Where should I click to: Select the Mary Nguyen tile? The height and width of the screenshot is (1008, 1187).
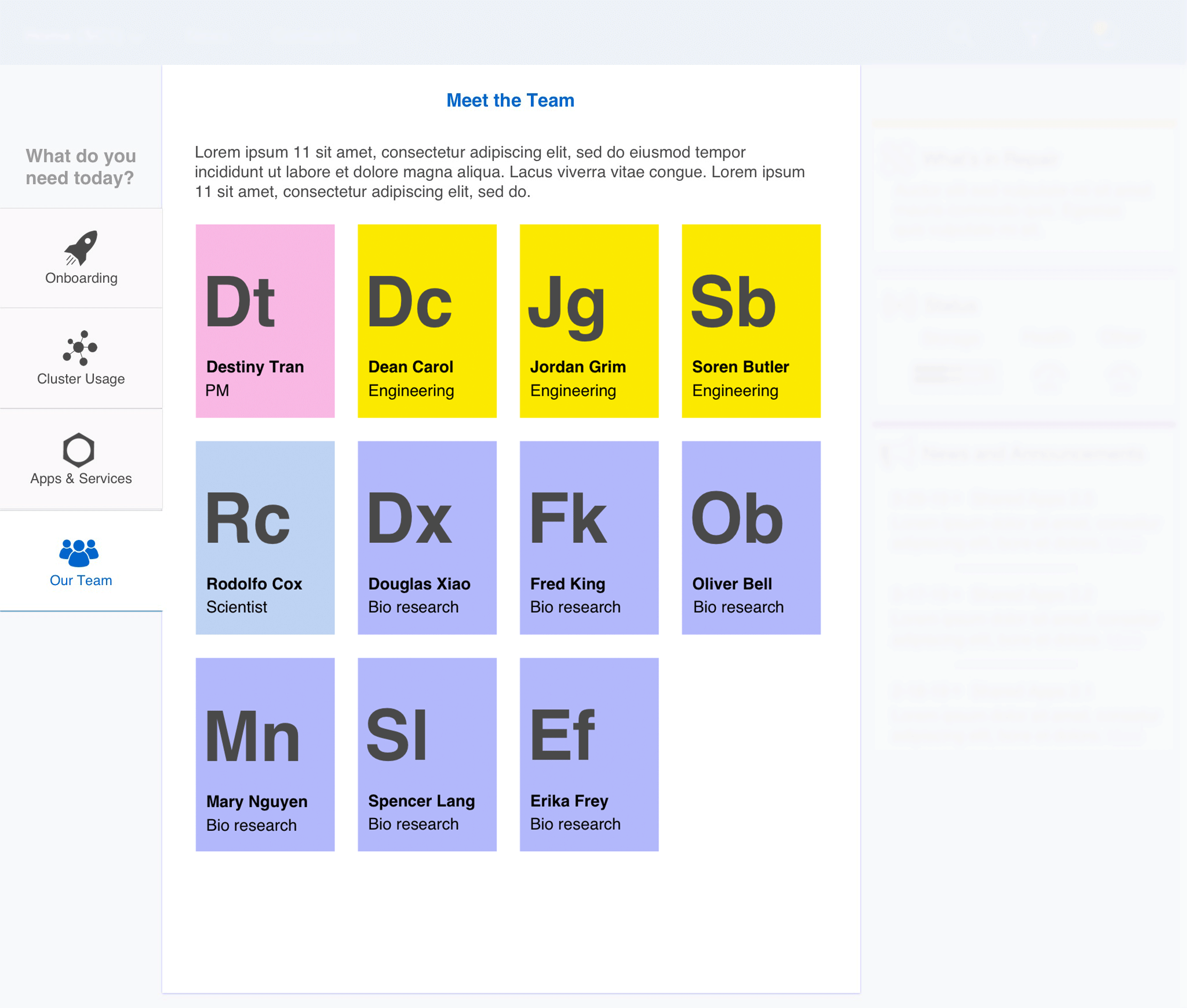[x=265, y=754]
